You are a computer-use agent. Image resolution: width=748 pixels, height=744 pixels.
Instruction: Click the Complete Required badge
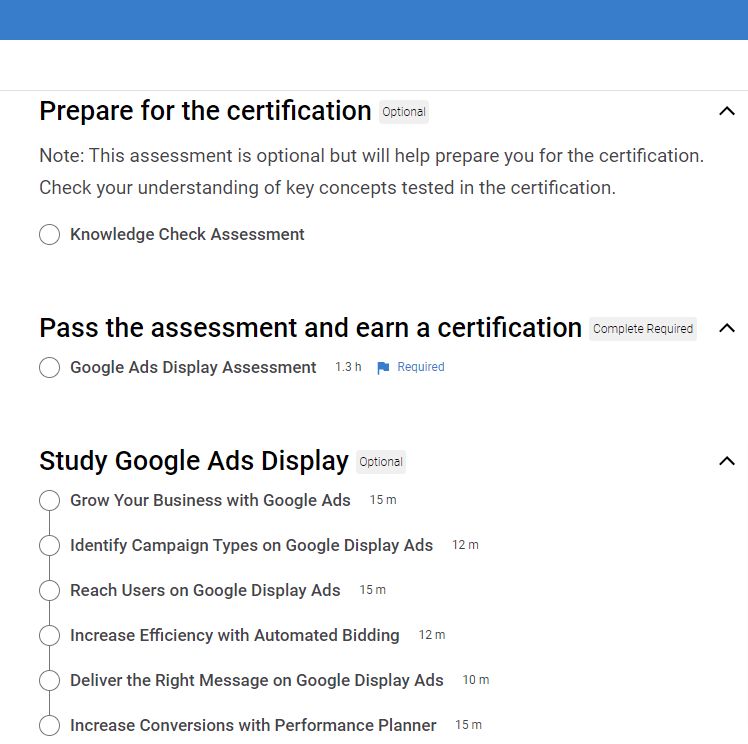click(642, 329)
